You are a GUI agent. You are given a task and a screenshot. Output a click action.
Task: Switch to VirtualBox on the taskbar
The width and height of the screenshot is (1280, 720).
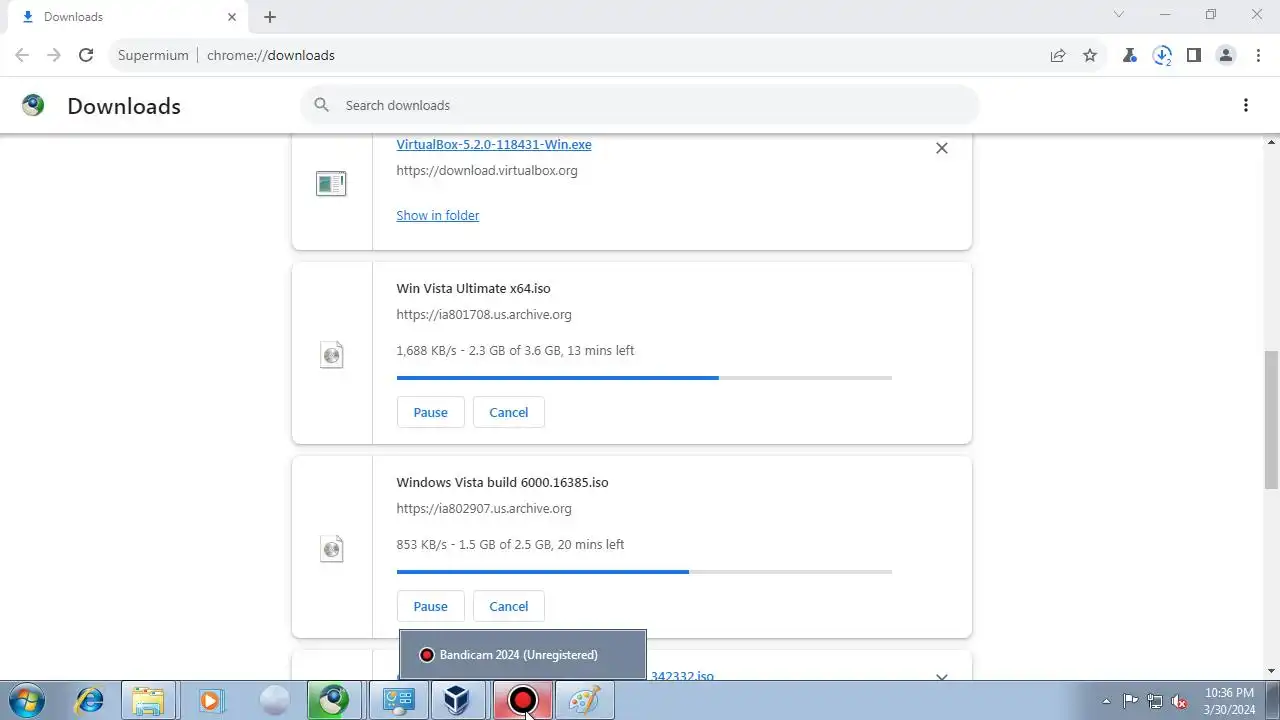tap(458, 700)
